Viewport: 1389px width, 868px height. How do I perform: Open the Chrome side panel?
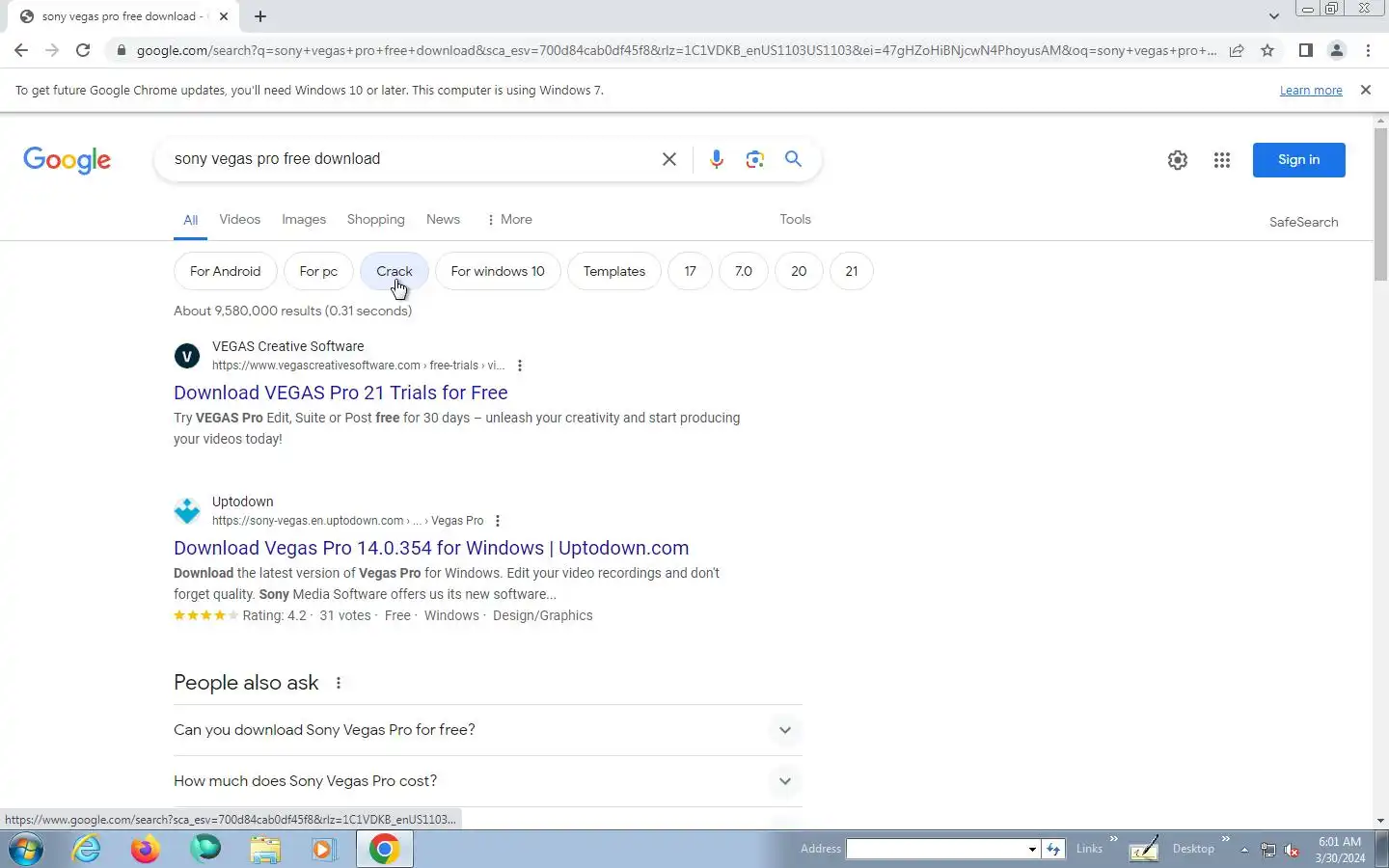[x=1305, y=50]
